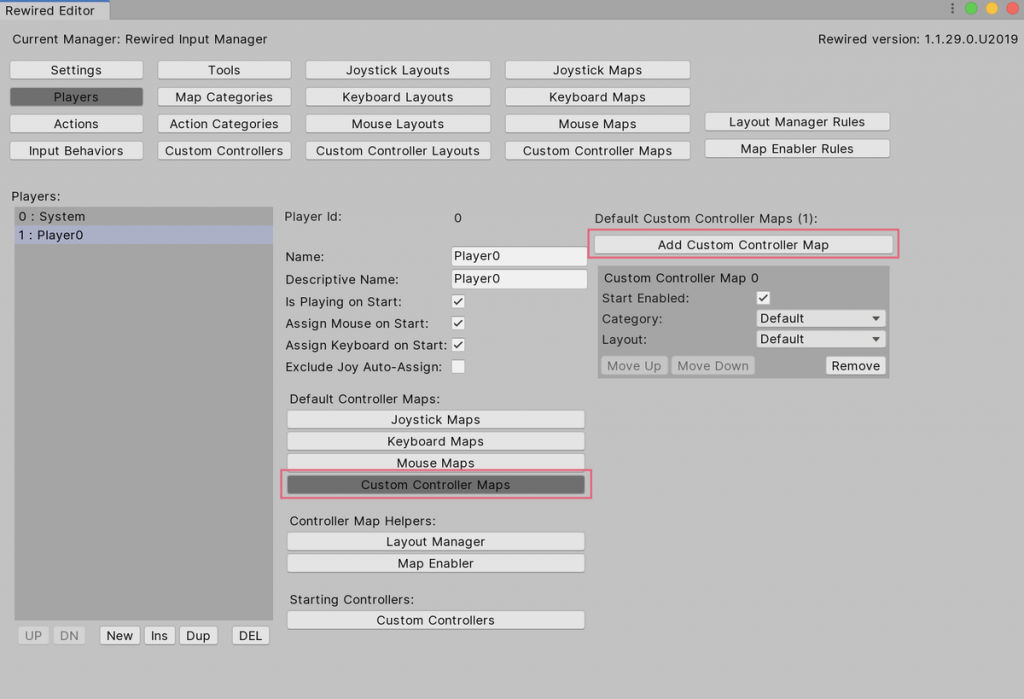Open the Category dropdown
This screenshot has width=1024, height=699.
click(821, 318)
